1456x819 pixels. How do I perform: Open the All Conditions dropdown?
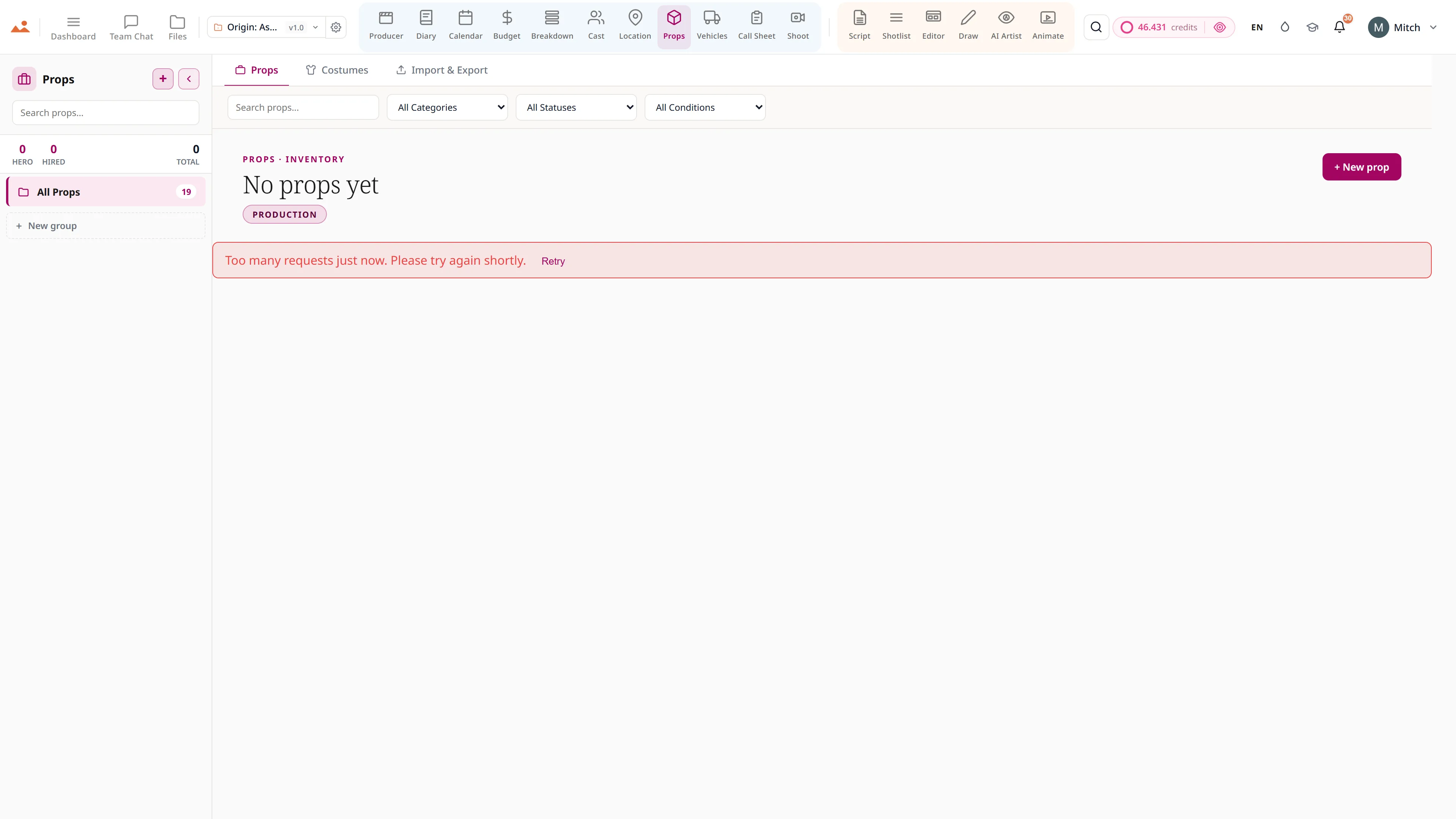point(705,107)
